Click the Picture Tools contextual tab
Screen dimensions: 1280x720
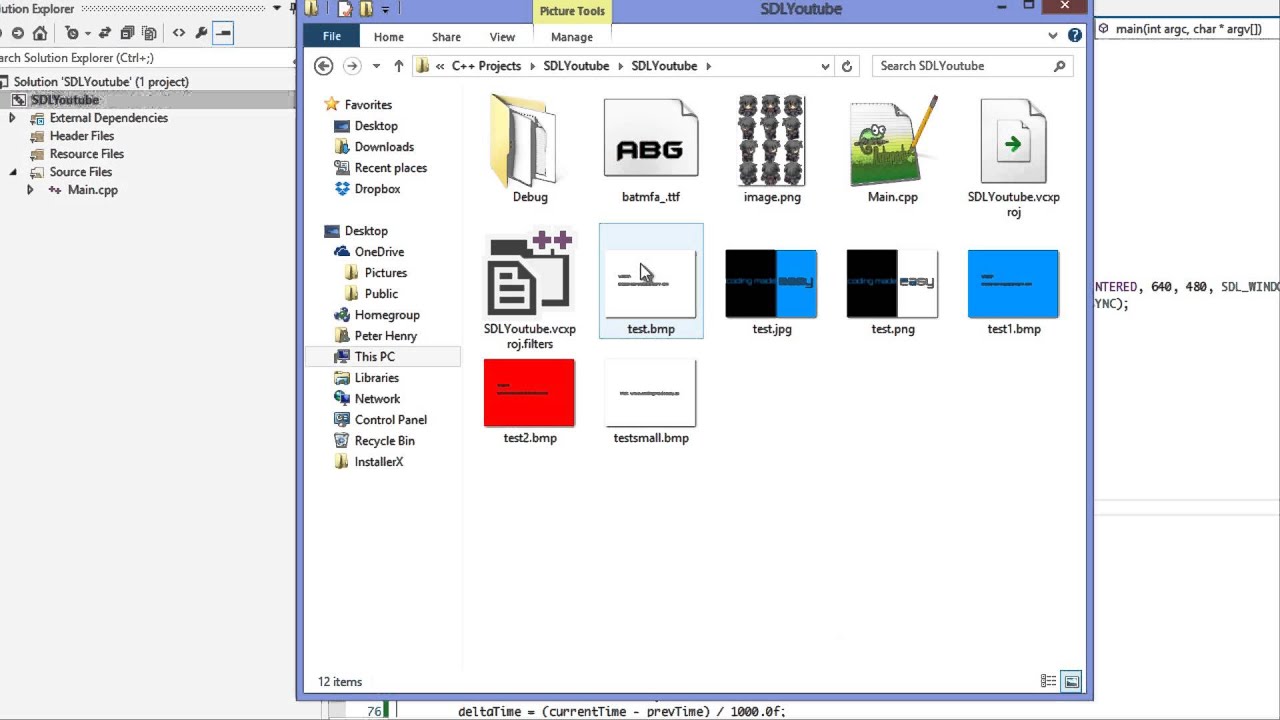572,11
